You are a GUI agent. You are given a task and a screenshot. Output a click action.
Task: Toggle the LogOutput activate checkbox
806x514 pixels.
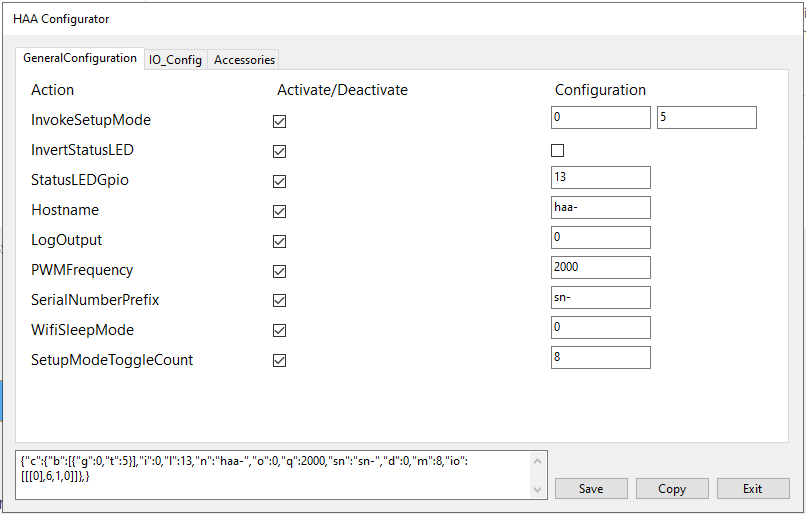[x=280, y=241]
